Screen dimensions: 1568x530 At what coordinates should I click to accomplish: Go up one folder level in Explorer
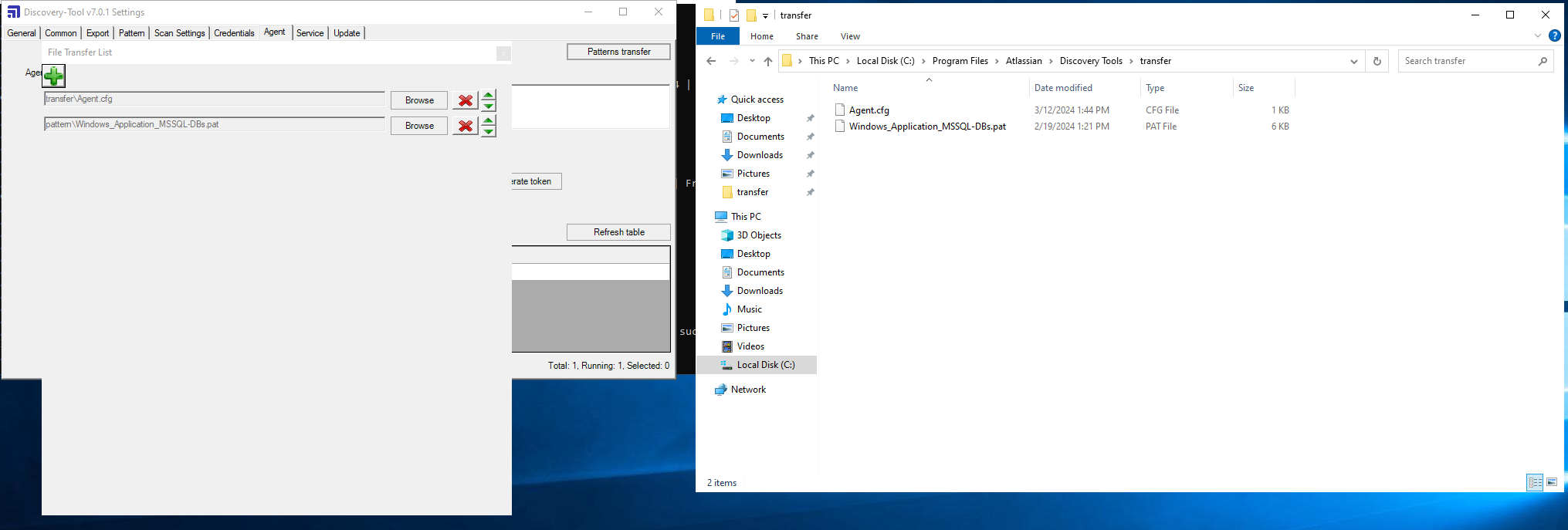(x=767, y=61)
